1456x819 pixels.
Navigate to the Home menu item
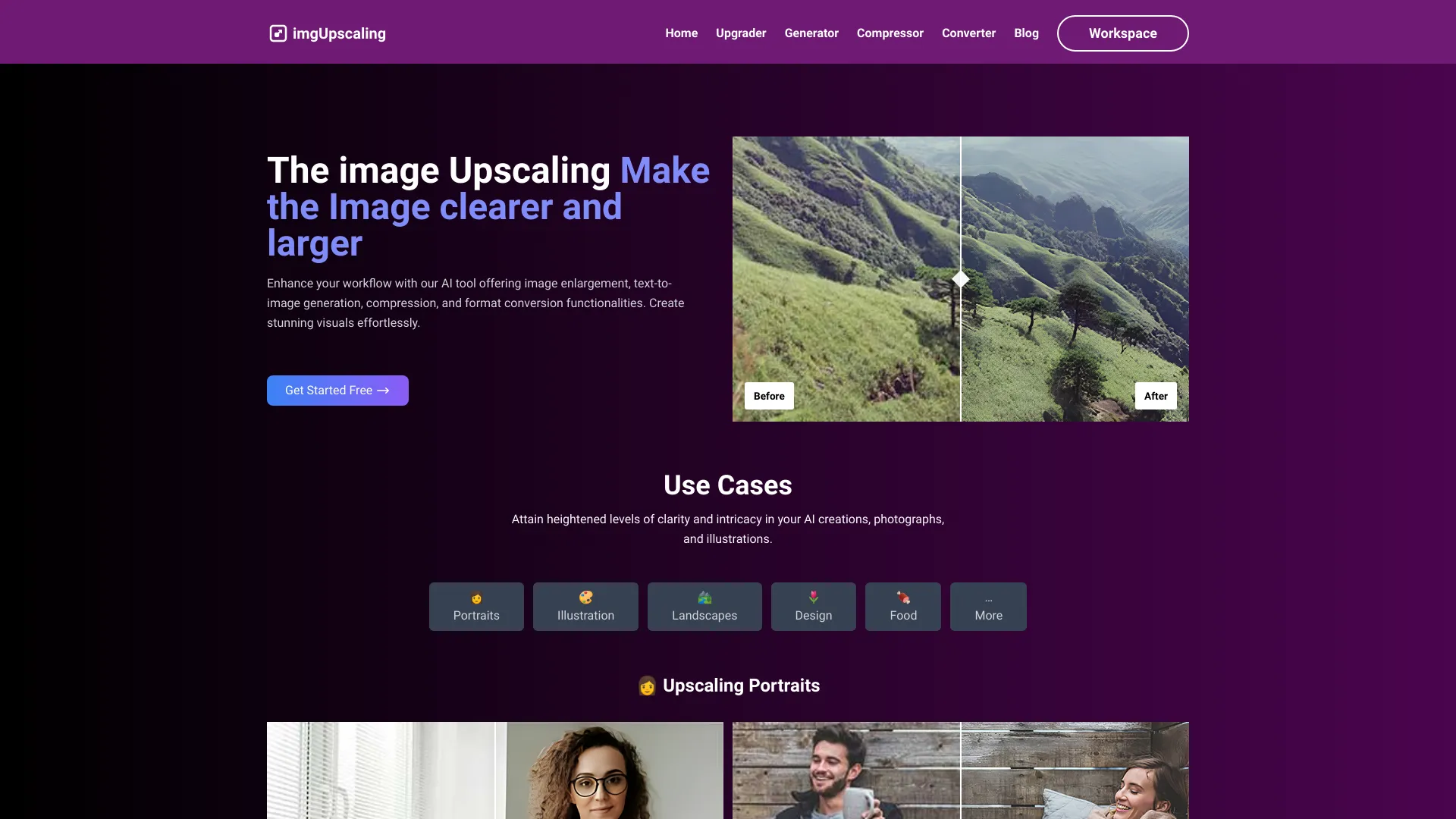pos(681,33)
